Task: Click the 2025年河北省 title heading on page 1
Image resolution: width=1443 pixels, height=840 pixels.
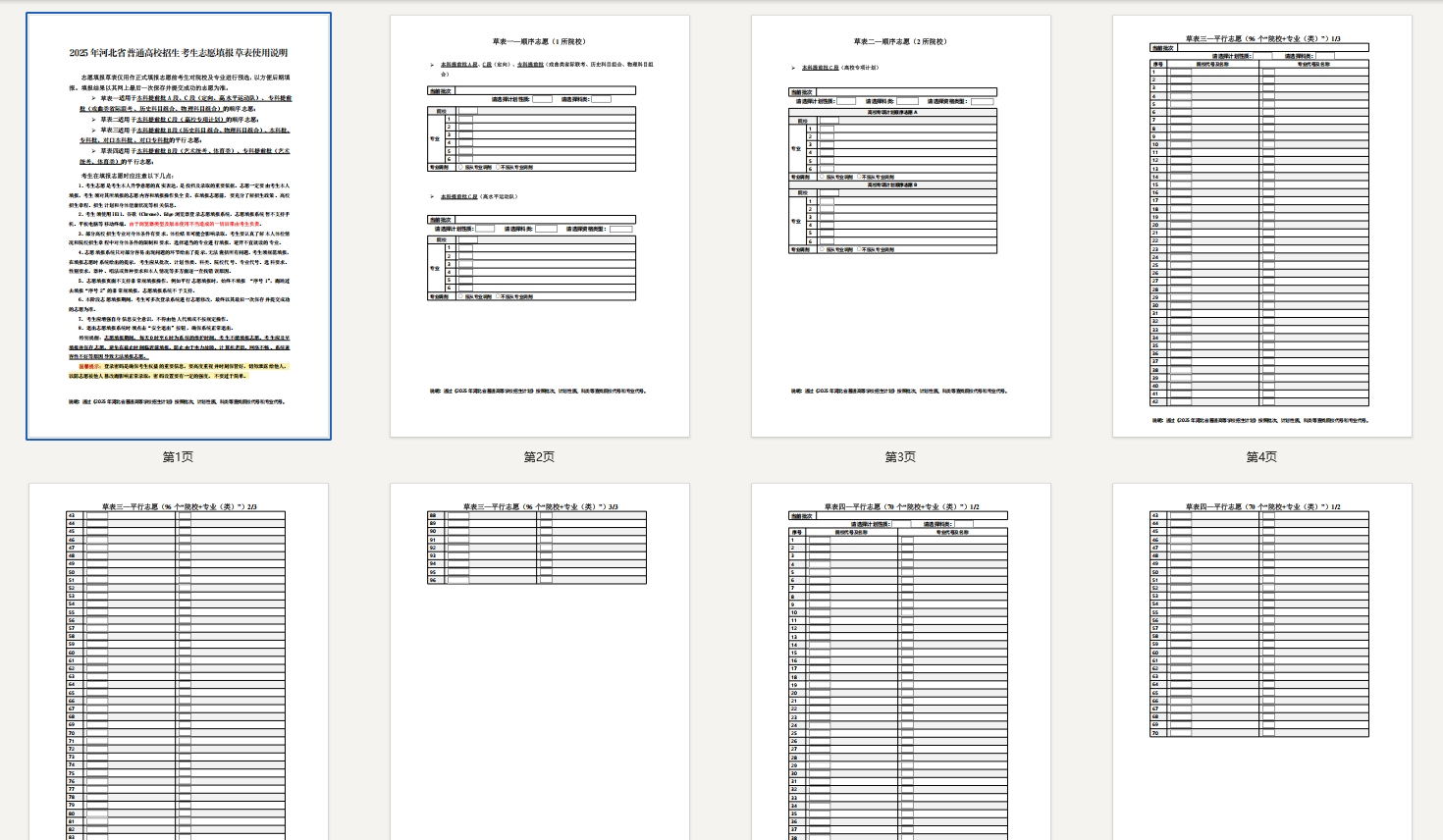Action: point(179,53)
